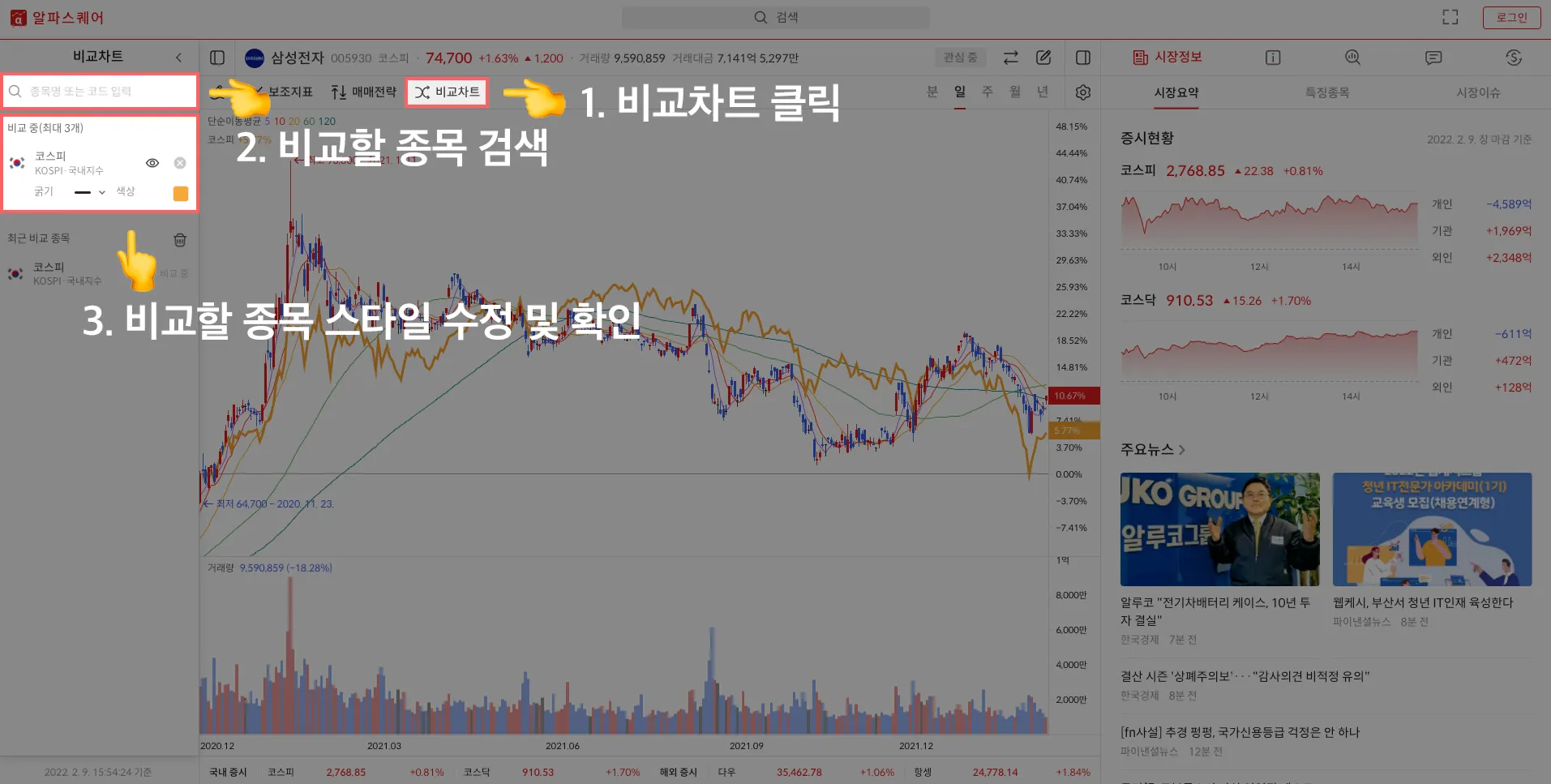Open the 알루코 전기차배터리 케이스 news headline

[1215, 611]
